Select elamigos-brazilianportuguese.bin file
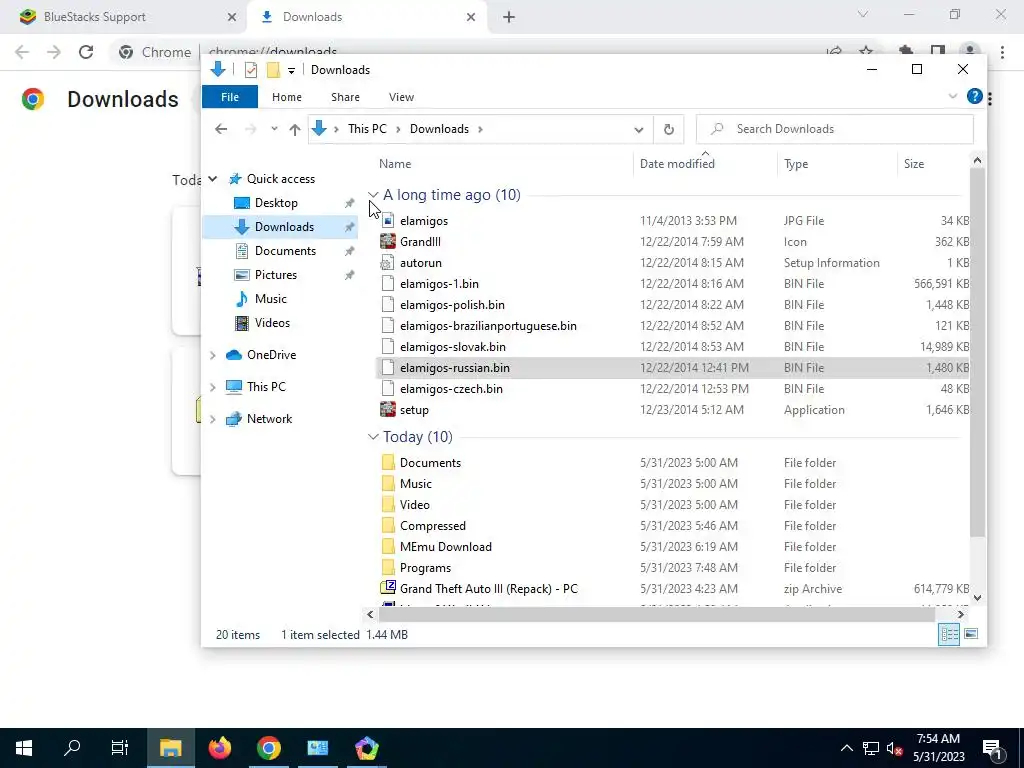Image resolution: width=1024 pixels, height=768 pixels. pyautogui.click(x=488, y=325)
